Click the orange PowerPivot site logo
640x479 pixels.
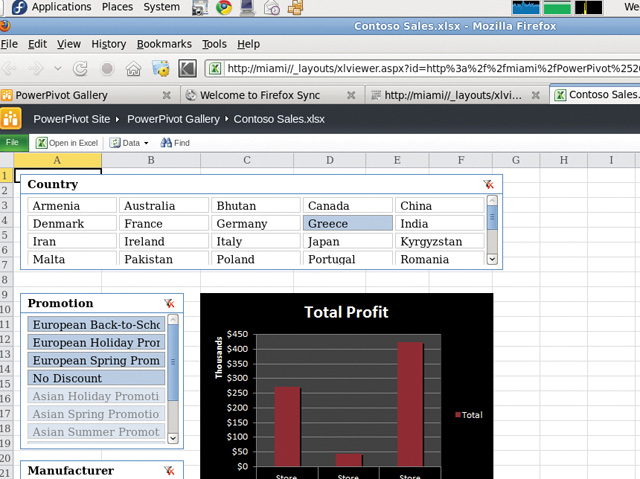[11, 119]
